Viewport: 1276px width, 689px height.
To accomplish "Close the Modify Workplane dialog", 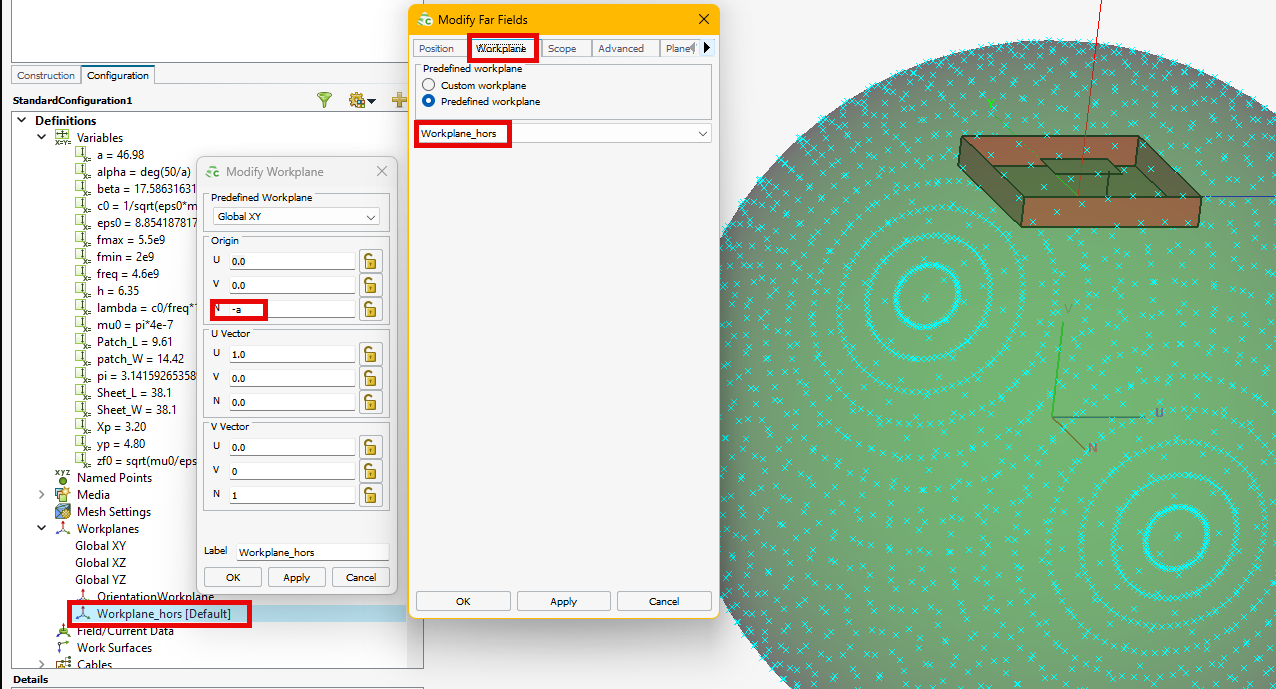I will pos(381,172).
